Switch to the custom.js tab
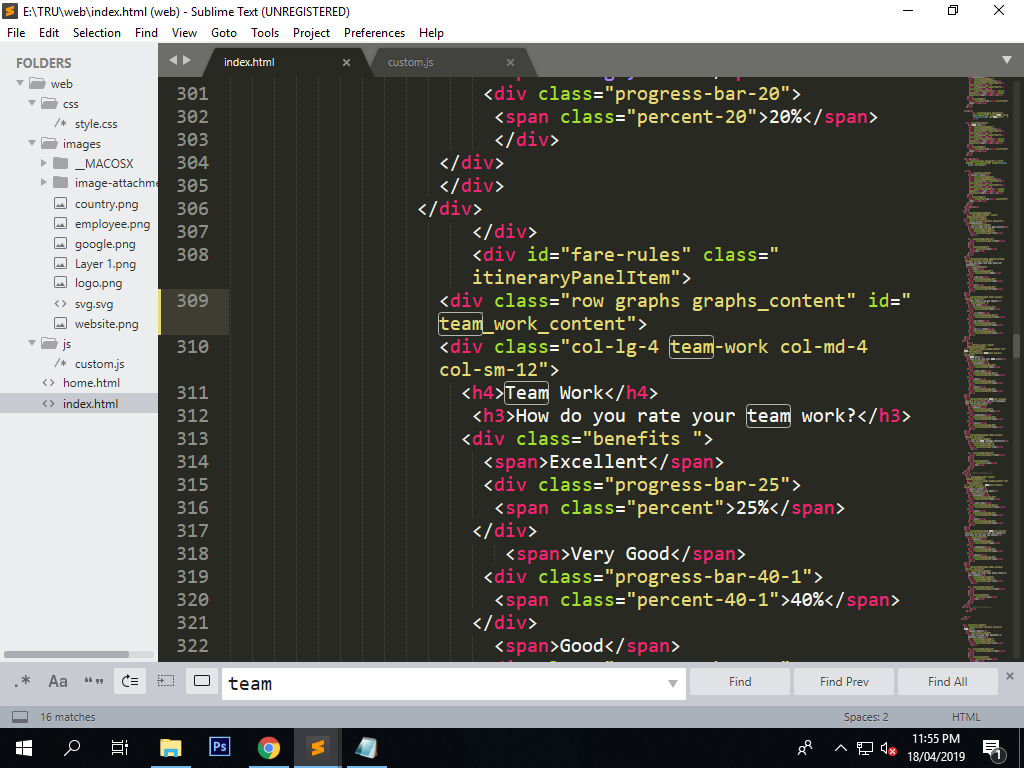This screenshot has height=768, width=1024. [x=410, y=62]
